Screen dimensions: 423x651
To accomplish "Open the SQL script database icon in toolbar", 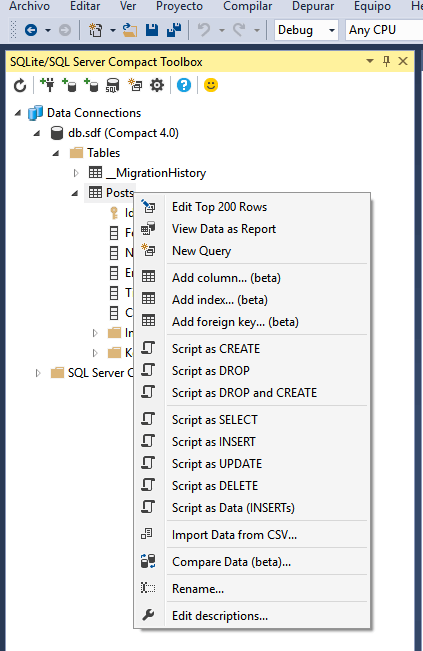I will tap(112, 86).
